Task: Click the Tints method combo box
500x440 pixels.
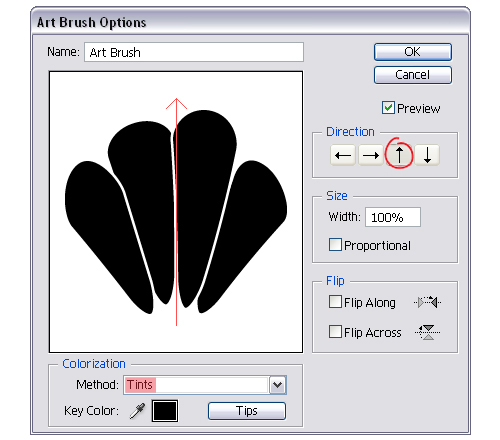Action: (x=205, y=385)
